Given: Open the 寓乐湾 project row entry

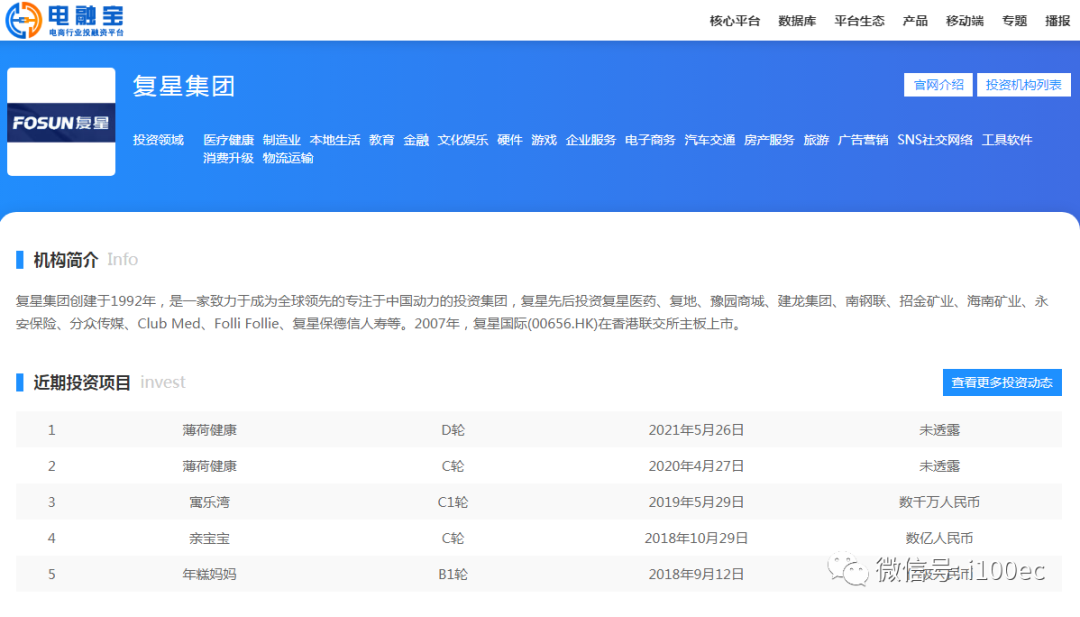Looking at the screenshot, I should tap(209, 502).
